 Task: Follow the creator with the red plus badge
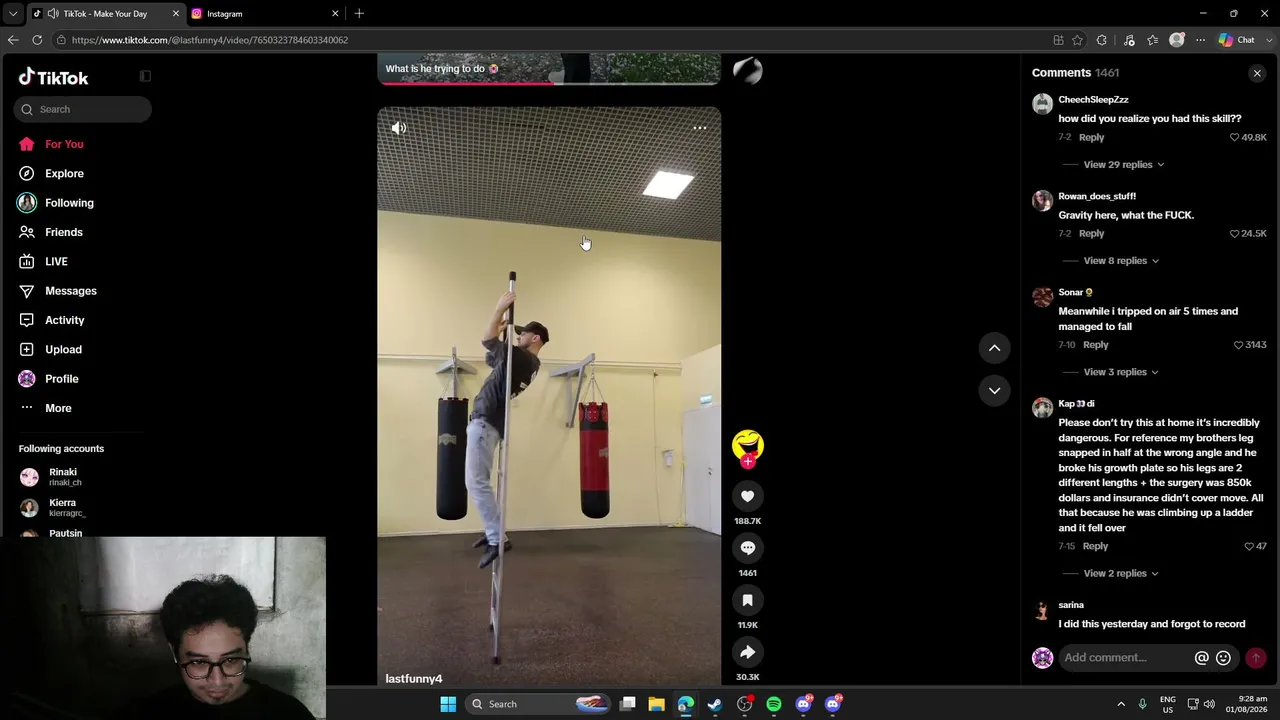pos(748,461)
